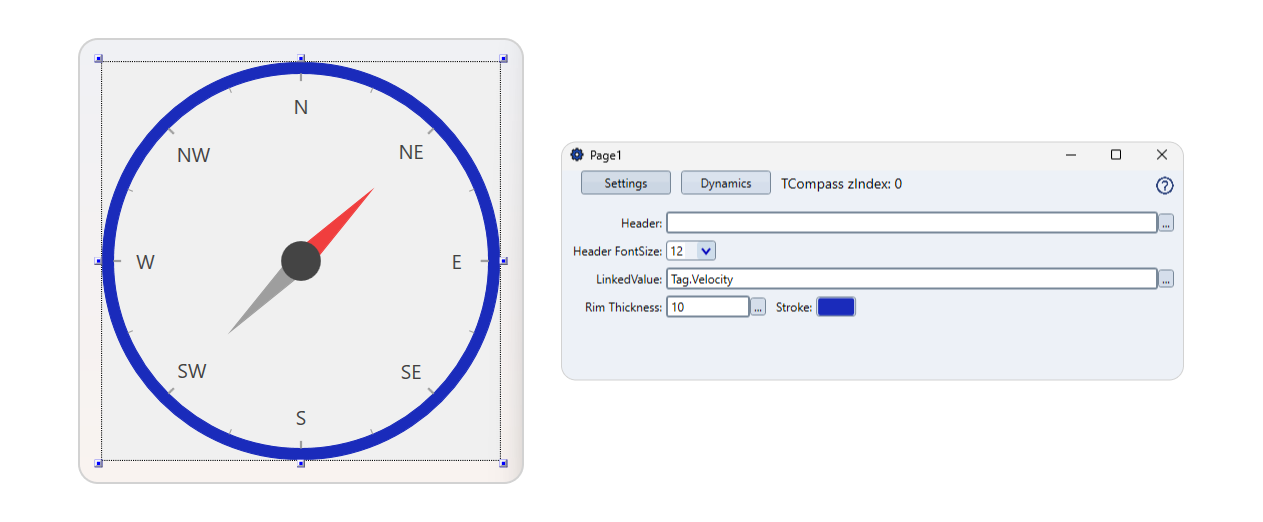The image size is (1263, 522).
Task: Open the Dynamics tab
Action: (725, 183)
